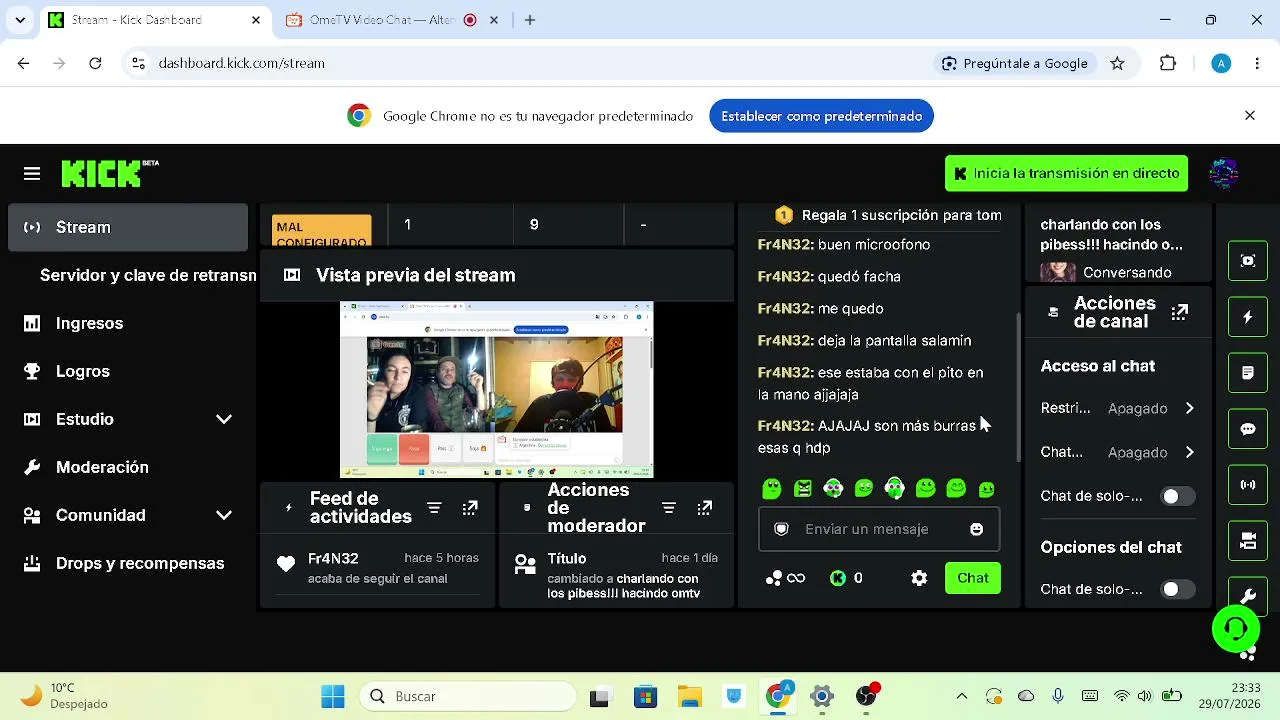Toggle the stream preview widget in right rail
The width and height of the screenshot is (1280, 720).
point(1248,261)
